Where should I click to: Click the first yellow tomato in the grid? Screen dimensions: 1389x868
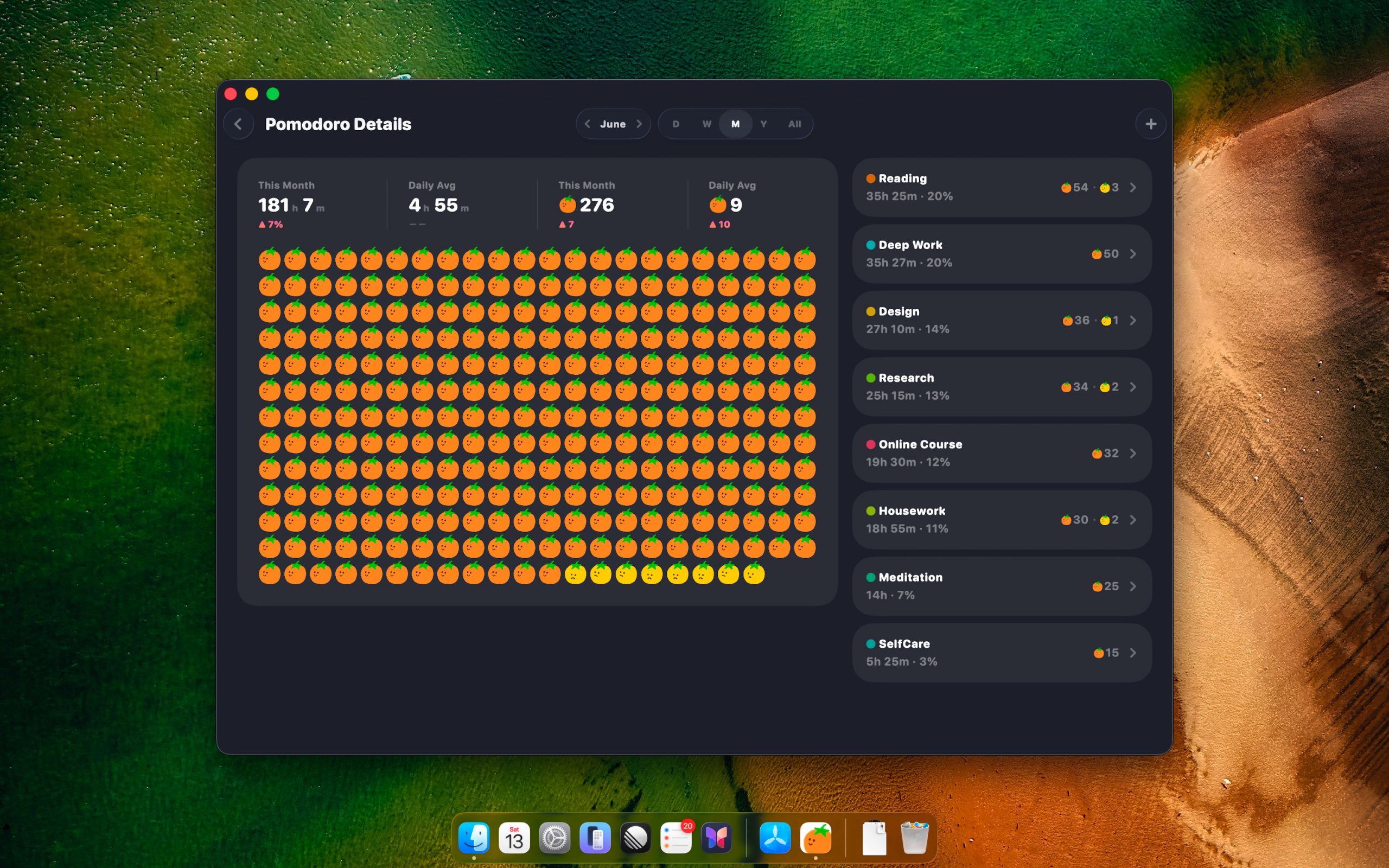click(575, 573)
